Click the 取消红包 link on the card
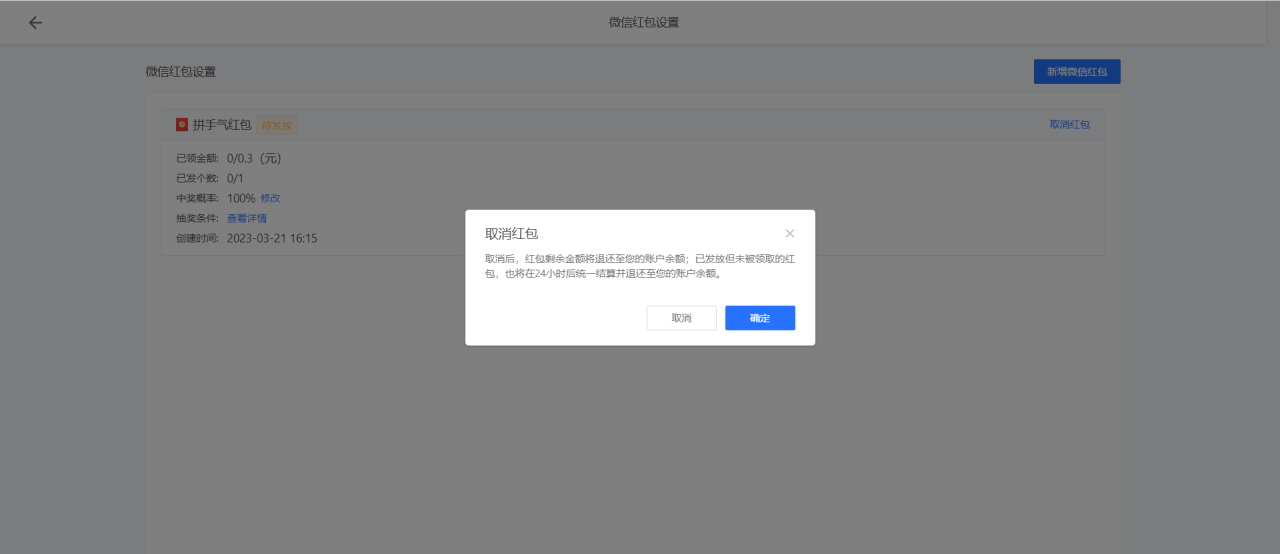This screenshot has height=554, width=1280. point(1069,125)
